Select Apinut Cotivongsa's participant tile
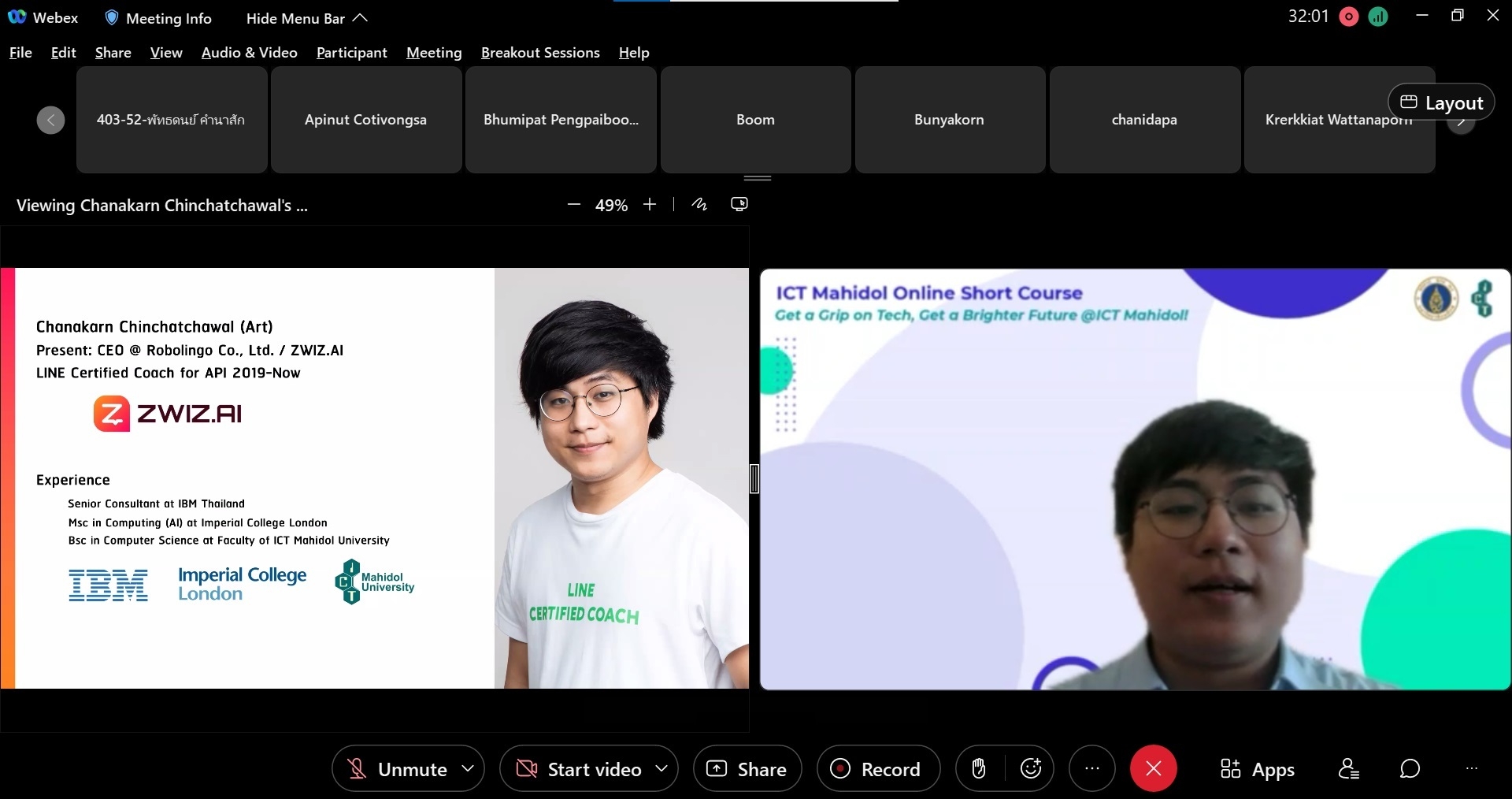 coord(366,120)
